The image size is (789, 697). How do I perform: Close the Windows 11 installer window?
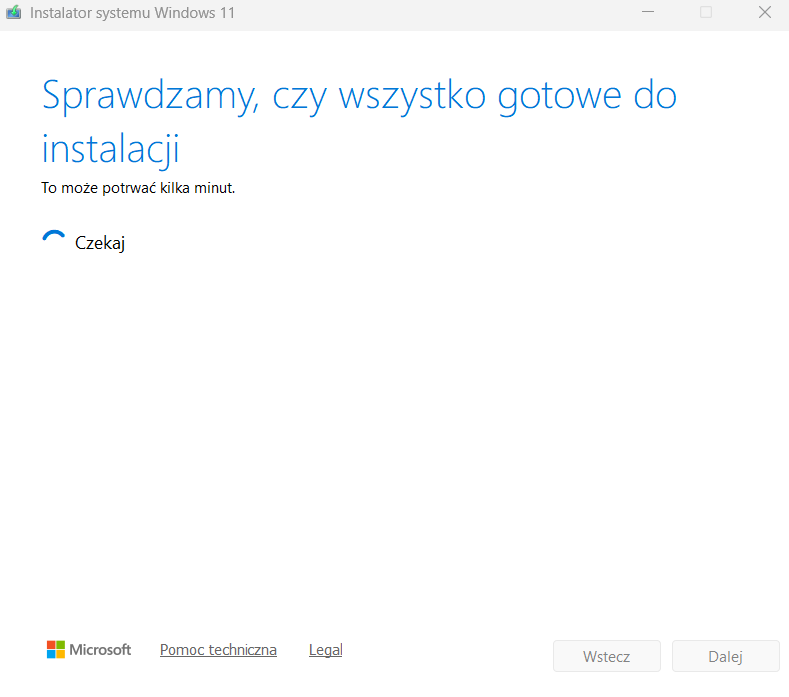[x=765, y=12]
